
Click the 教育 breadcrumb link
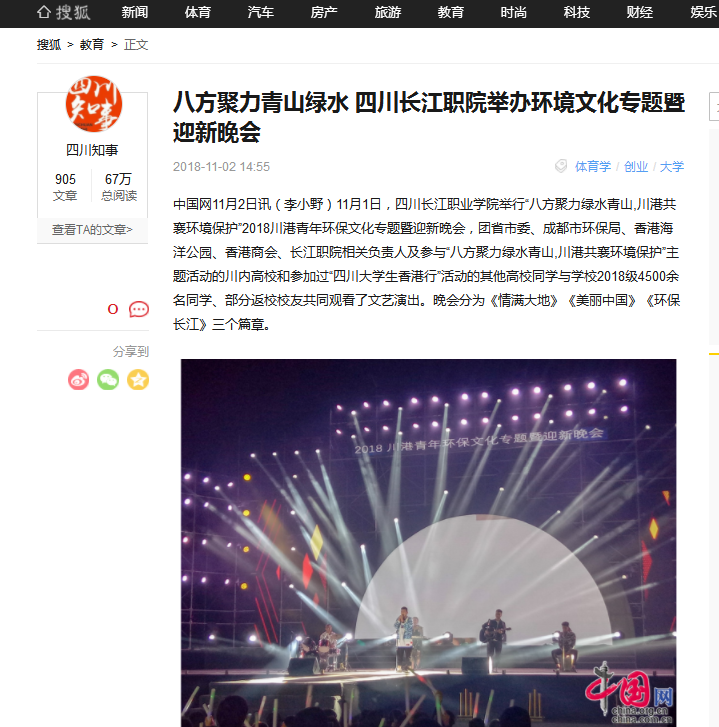point(92,45)
